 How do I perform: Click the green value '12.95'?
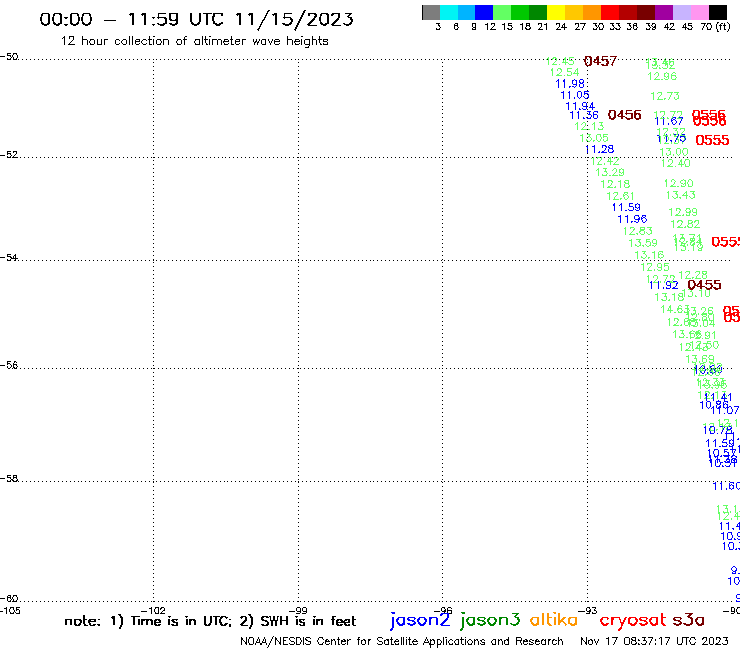click(x=655, y=267)
